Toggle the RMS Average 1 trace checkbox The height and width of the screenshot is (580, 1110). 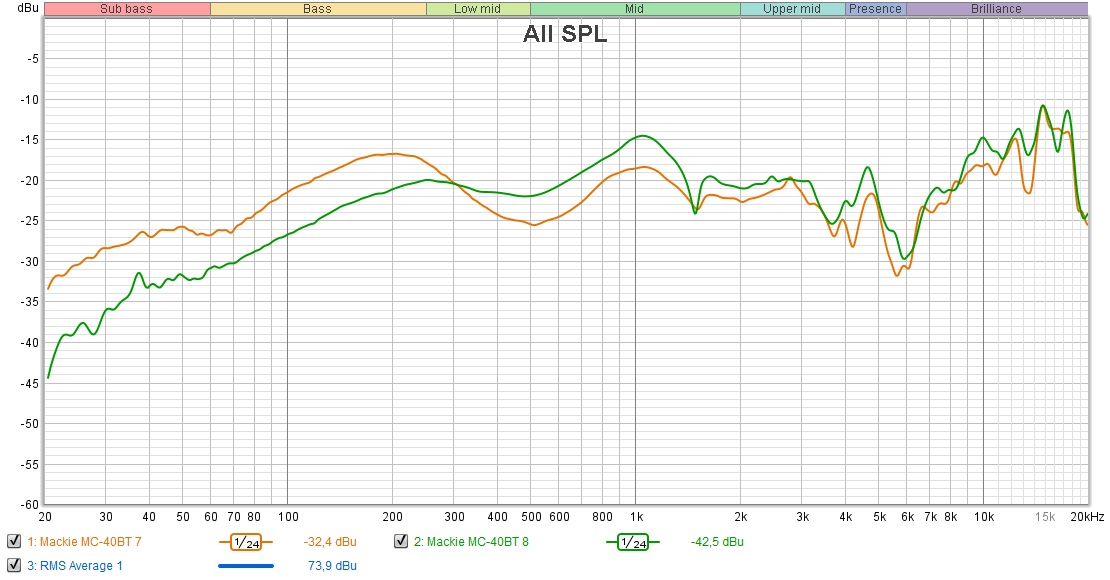coord(13,565)
